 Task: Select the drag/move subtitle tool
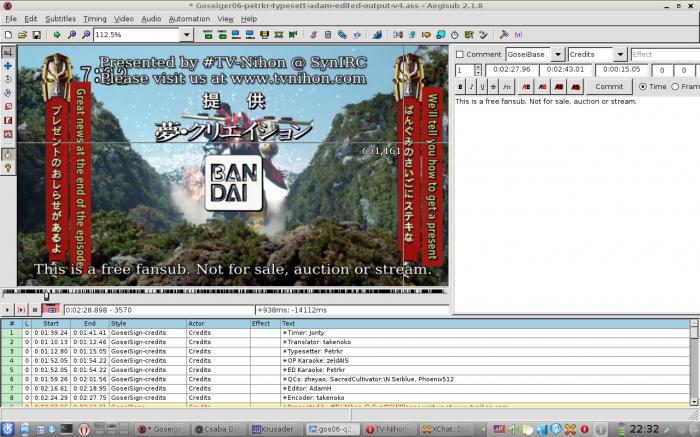8,66
